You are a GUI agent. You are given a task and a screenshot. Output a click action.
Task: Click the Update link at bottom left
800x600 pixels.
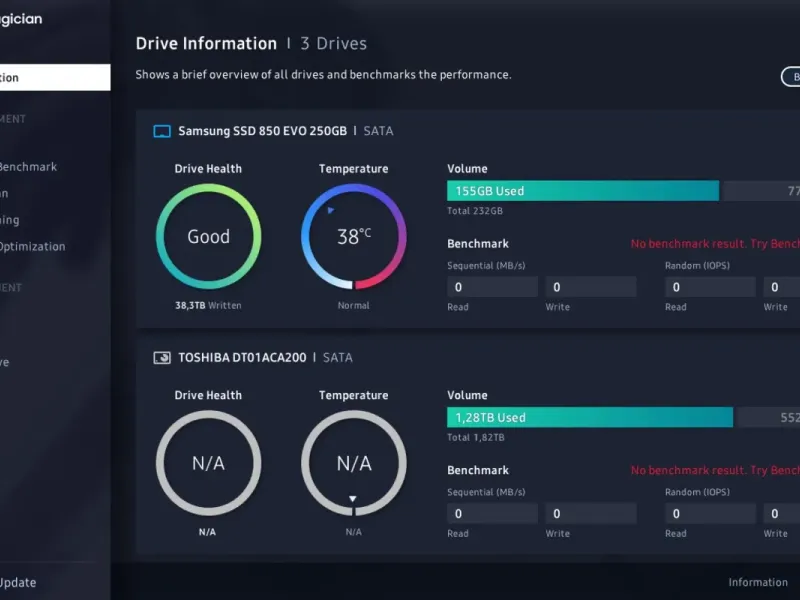point(18,582)
